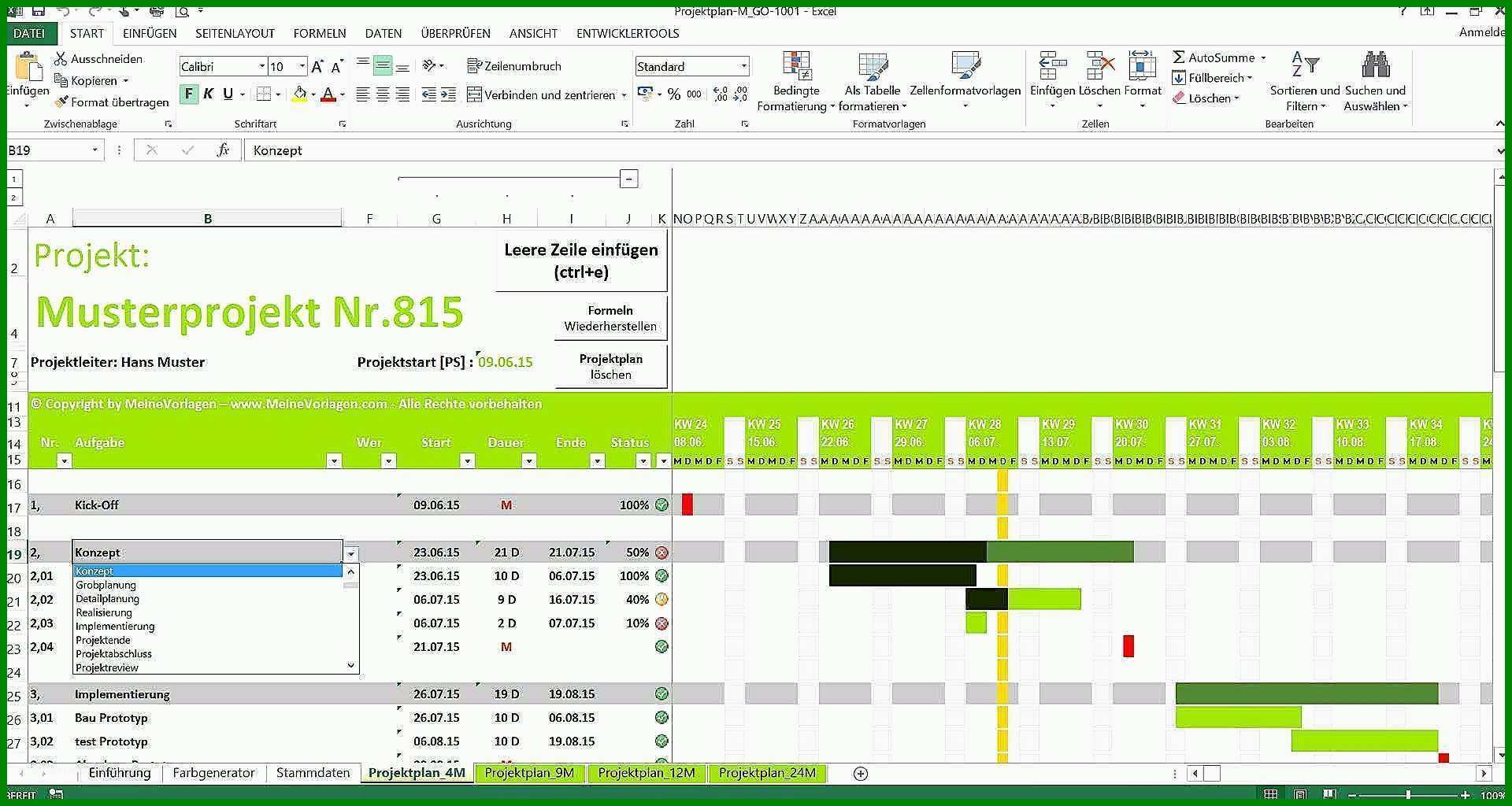Switch to ENTWICKLERTOOLS ribbon tab
The width and height of the screenshot is (1512, 806).
[x=628, y=33]
